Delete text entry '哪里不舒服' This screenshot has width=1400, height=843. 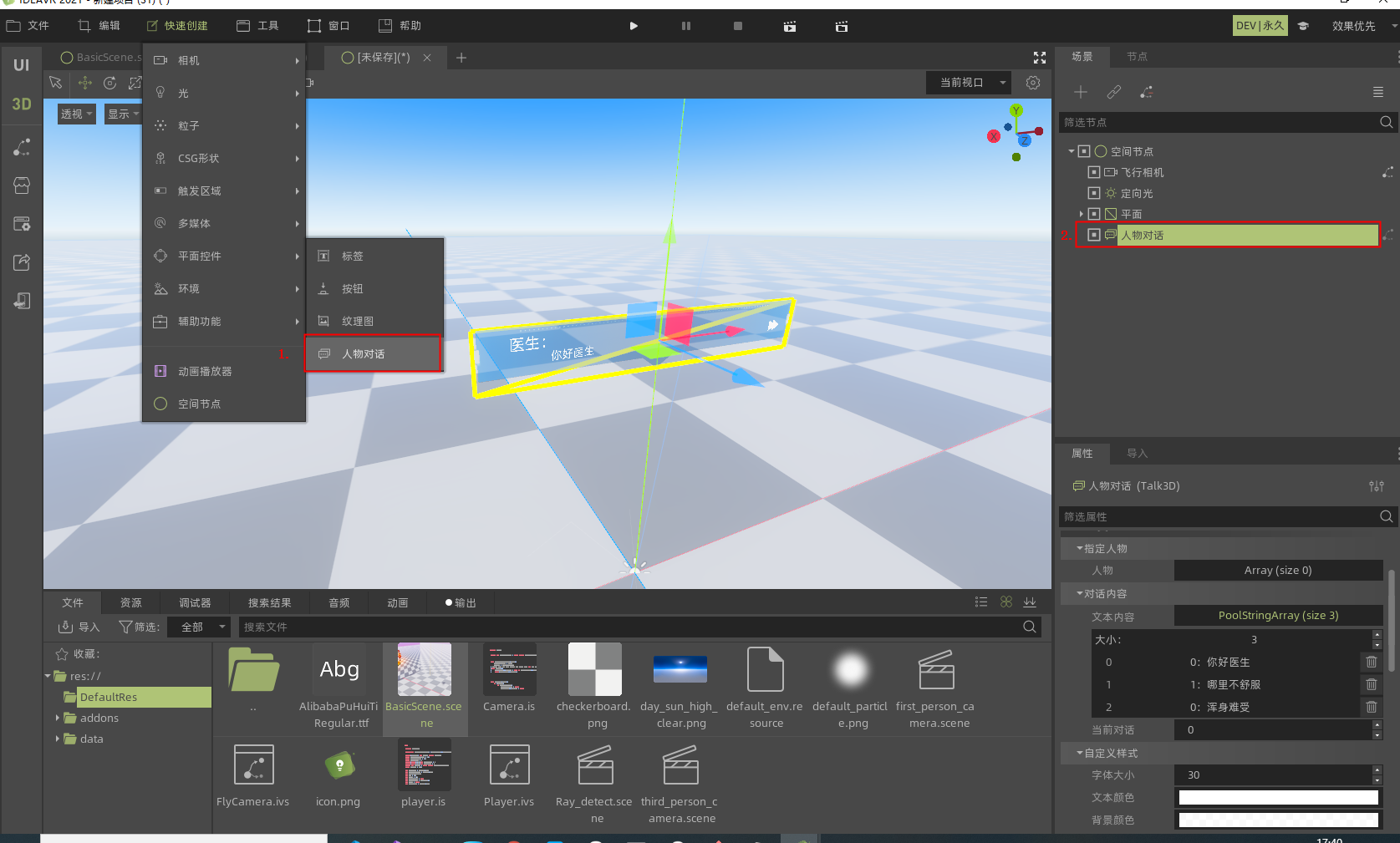1372,684
